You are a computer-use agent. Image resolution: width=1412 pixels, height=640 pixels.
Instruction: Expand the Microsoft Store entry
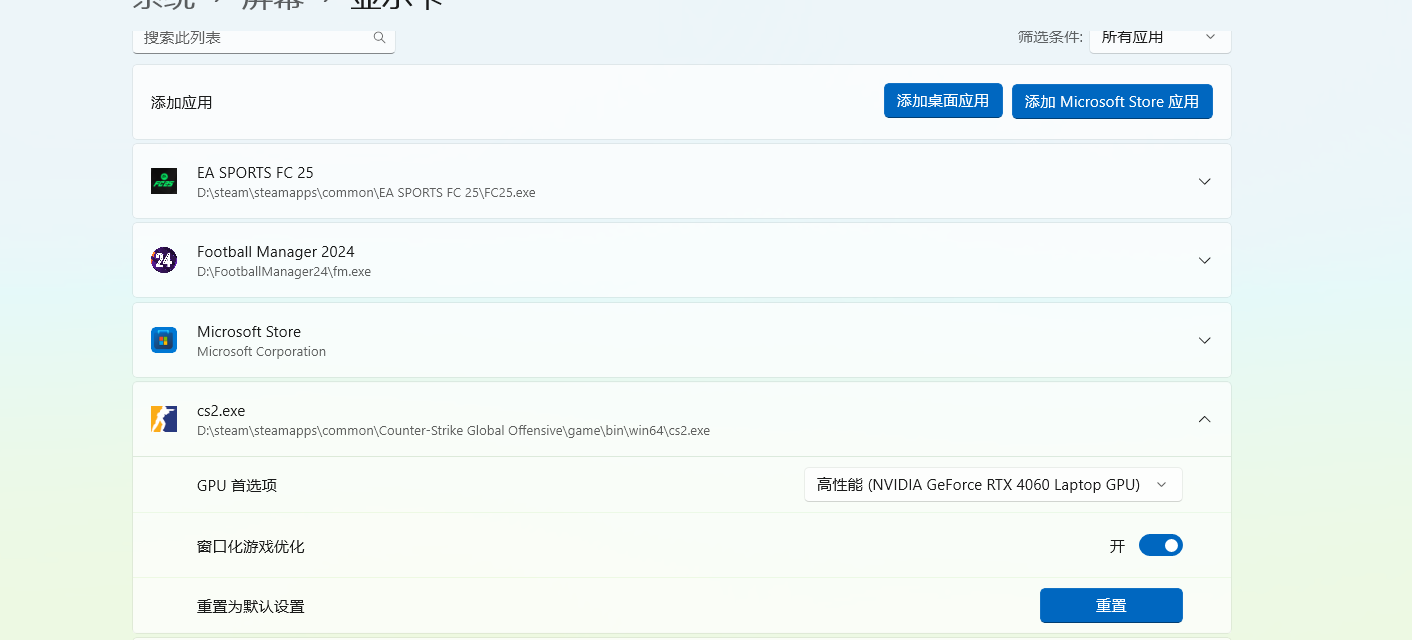[1204, 340]
